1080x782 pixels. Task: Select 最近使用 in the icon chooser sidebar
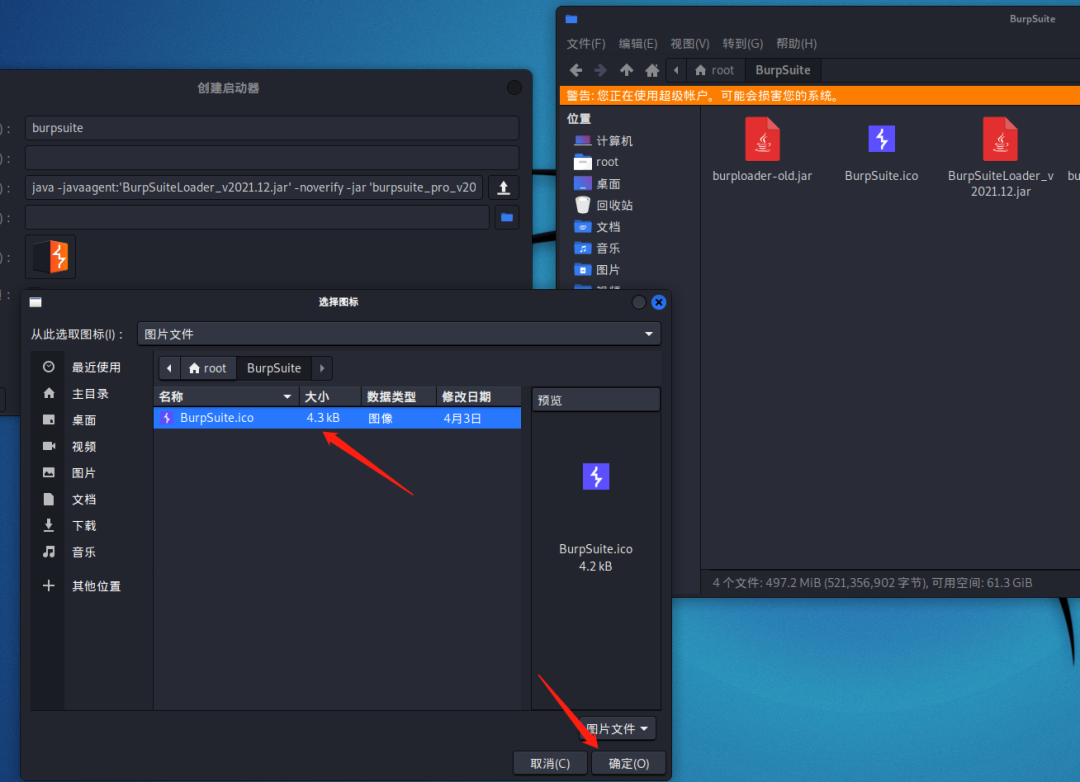(x=90, y=367)
